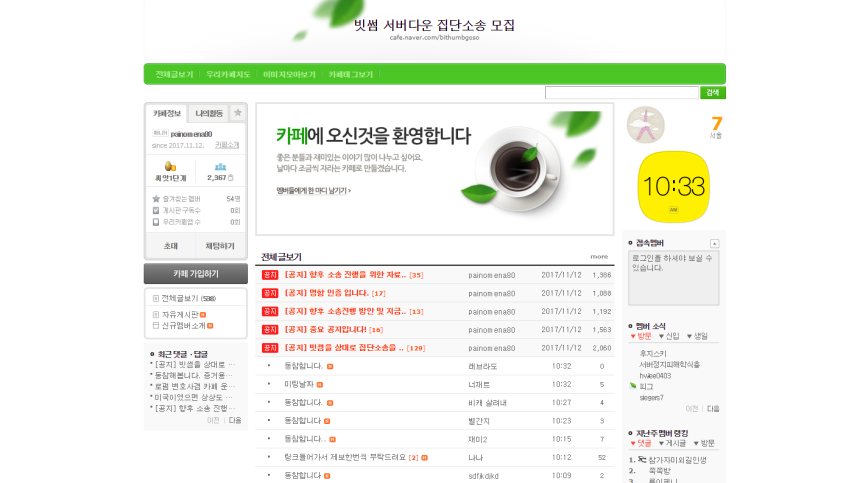
Task: Click the board icon beside 전체글보기 (588)
Action: [156, 299]
